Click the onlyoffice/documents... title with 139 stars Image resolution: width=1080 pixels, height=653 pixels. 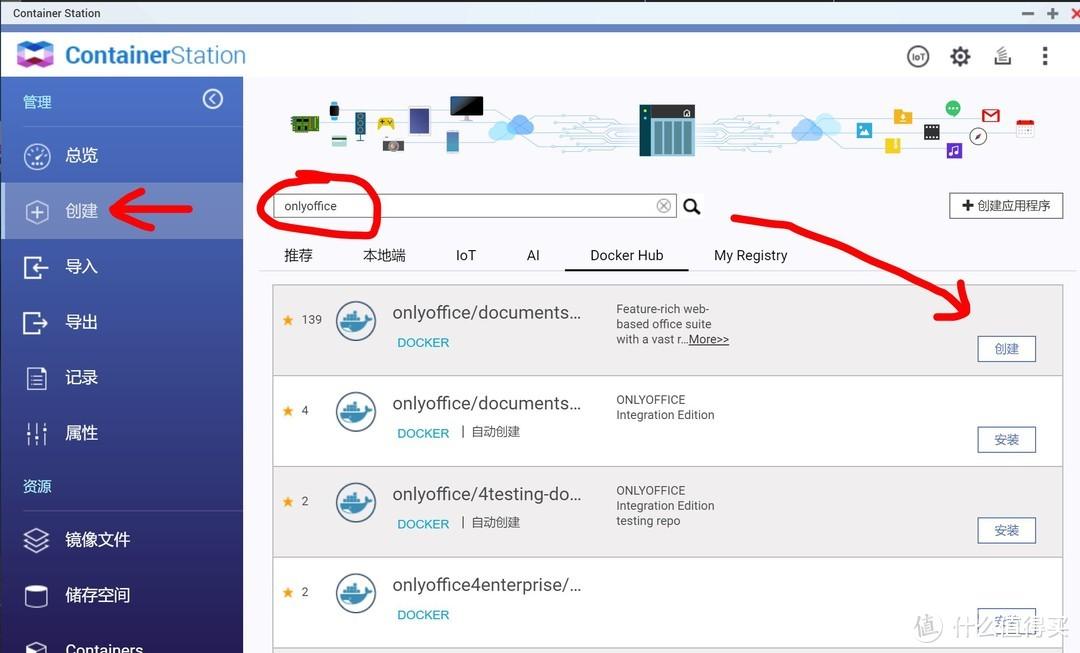487,313
